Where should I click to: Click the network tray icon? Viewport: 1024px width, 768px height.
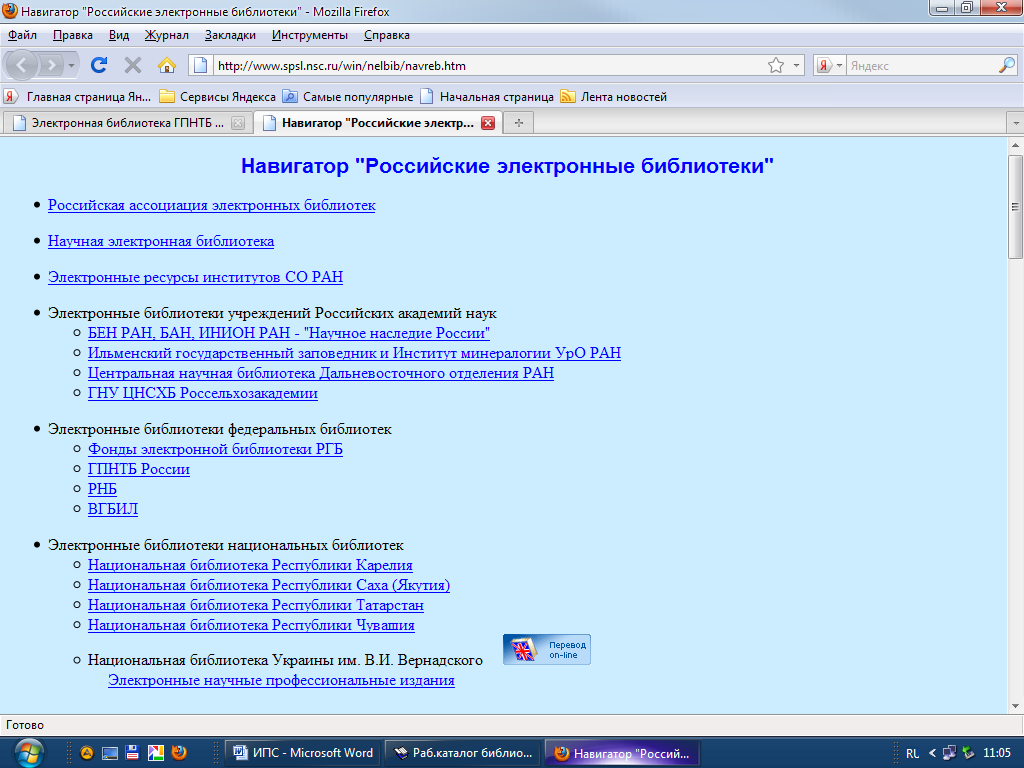point(950,753)
